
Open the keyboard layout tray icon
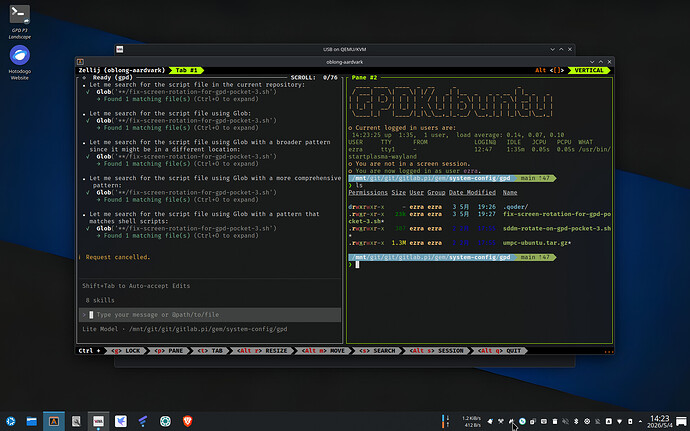click(544, 421)
